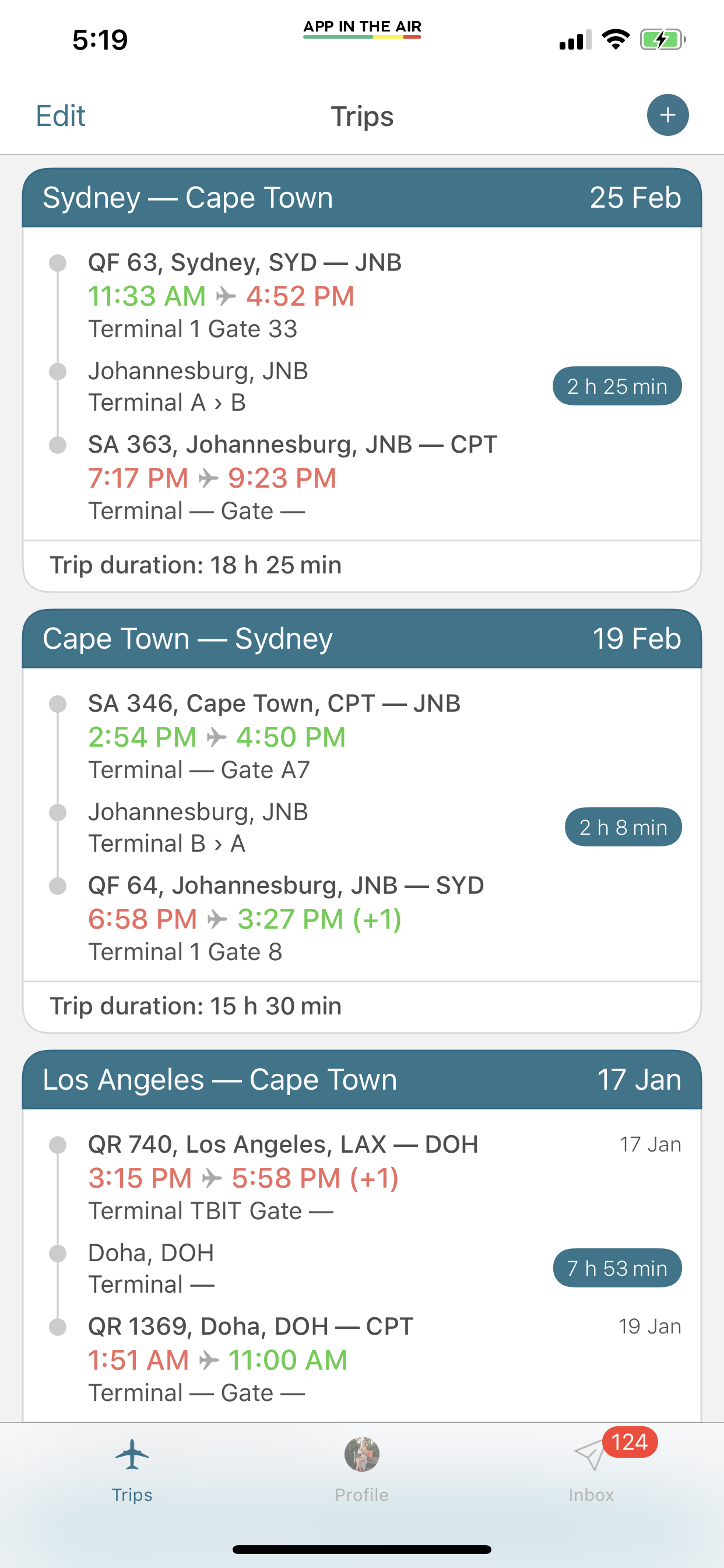The width and height of the screenshot is (724, 1568).
Task: Tap the 2 h 25 min layover badge
Action: point(617,386)
